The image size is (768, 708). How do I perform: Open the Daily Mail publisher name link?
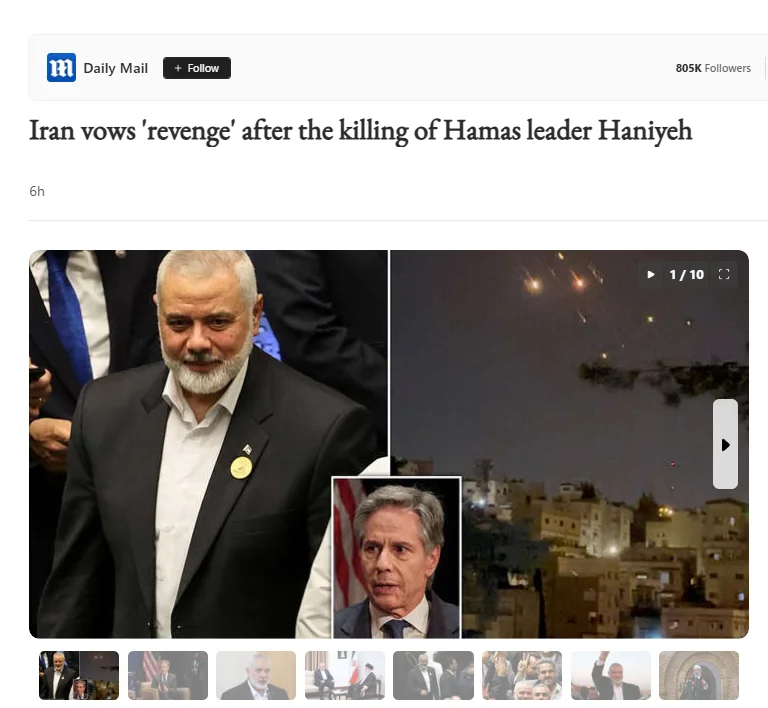pos(116,68)
